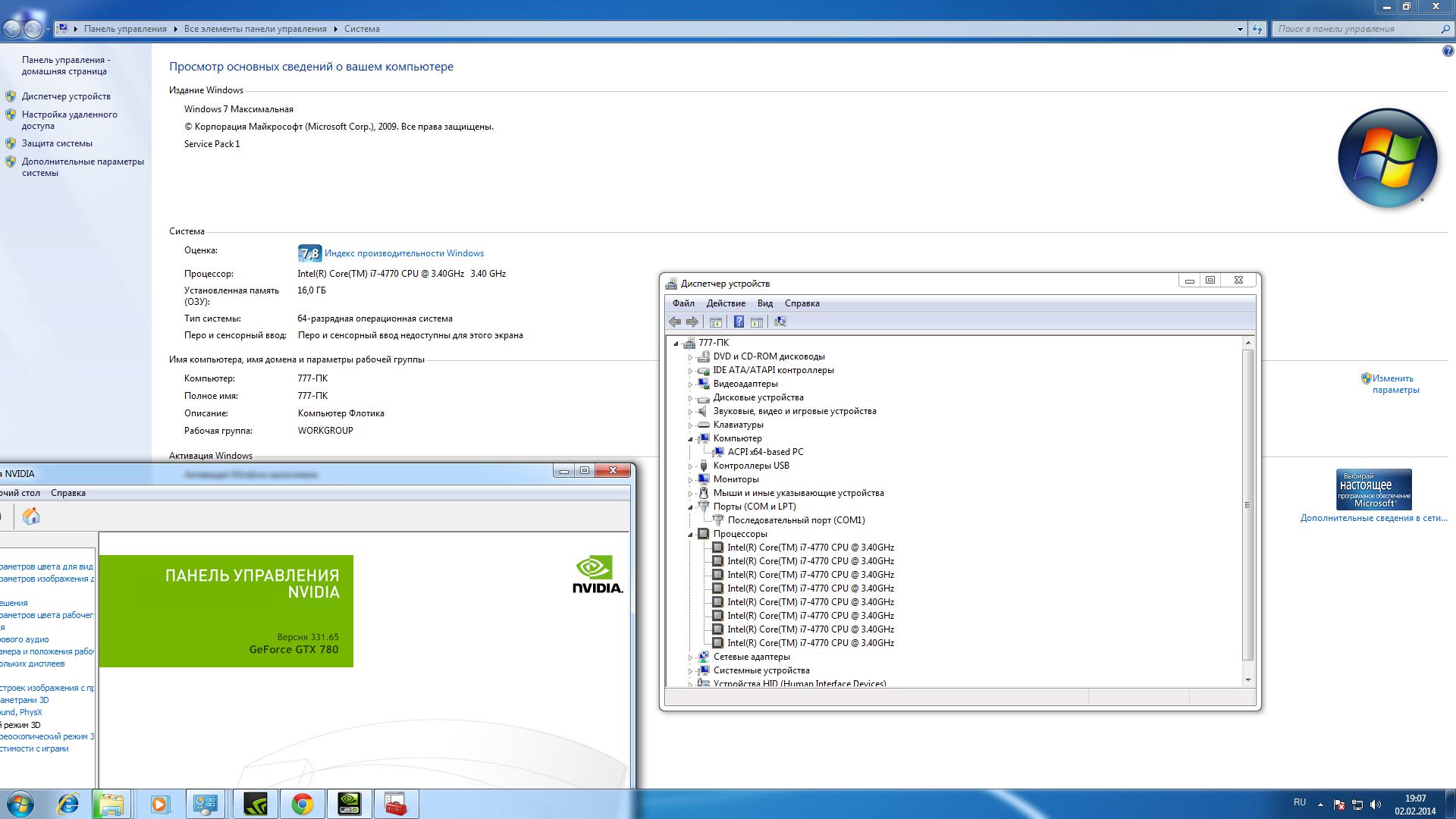Open Windows Start button
Viewport: 1456px width, 819px height.
pos(20,804)
